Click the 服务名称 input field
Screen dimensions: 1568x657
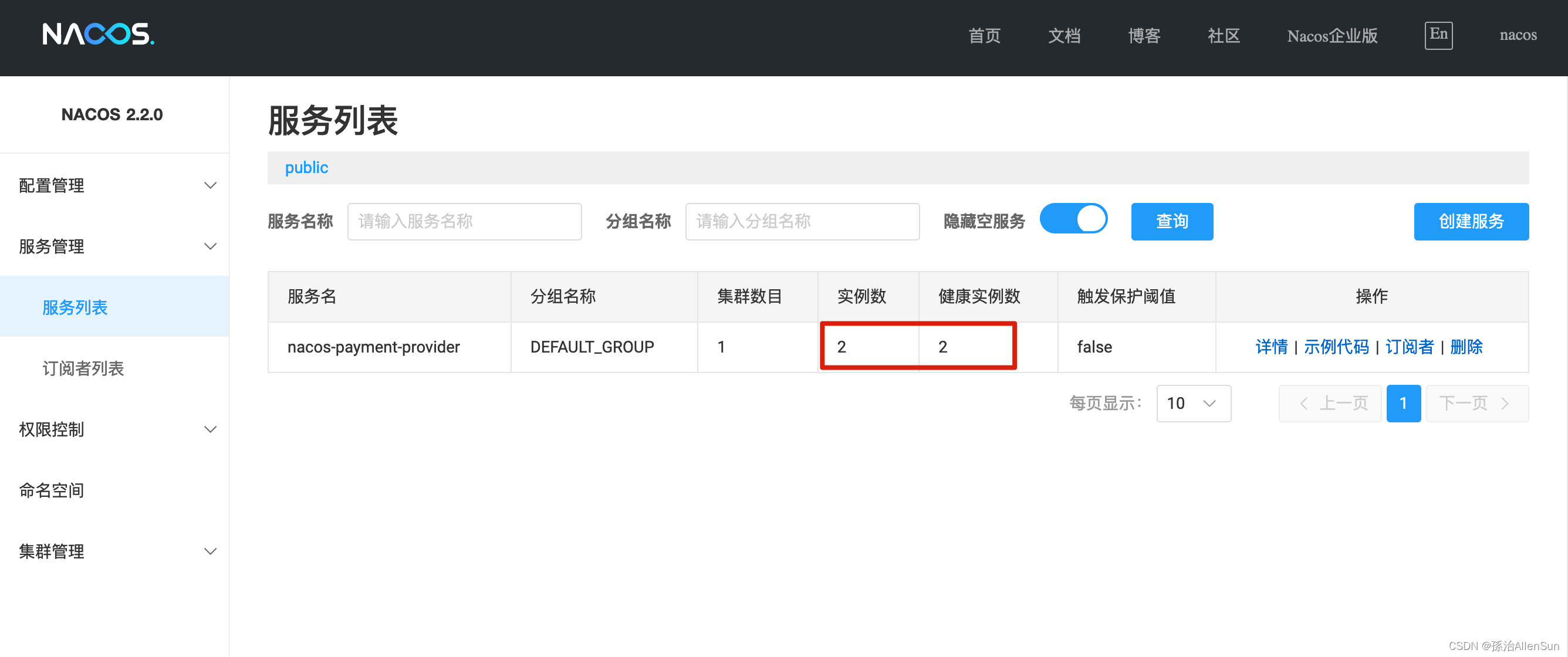tap(464, 221)
